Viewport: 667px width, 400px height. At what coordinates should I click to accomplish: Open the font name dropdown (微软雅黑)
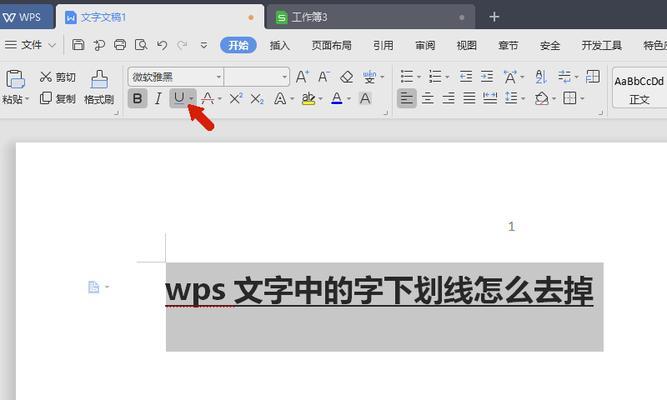[x=219, y=77]
